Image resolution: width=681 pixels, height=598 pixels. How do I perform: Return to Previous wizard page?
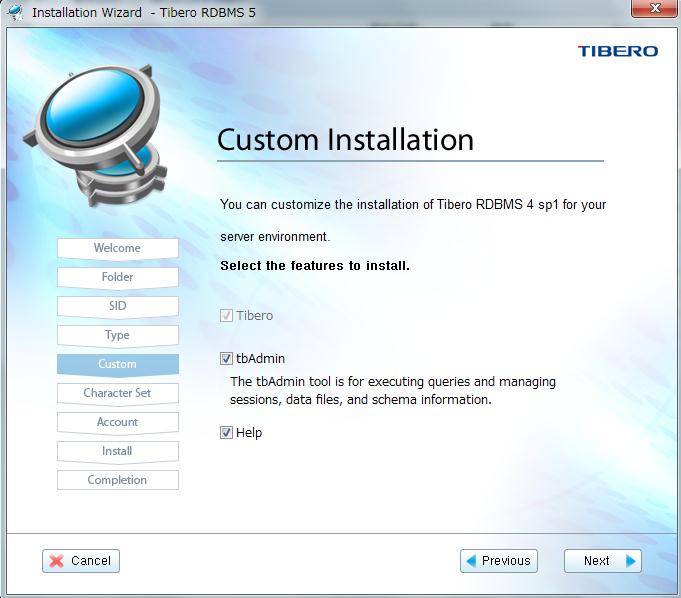click(499, 561)
